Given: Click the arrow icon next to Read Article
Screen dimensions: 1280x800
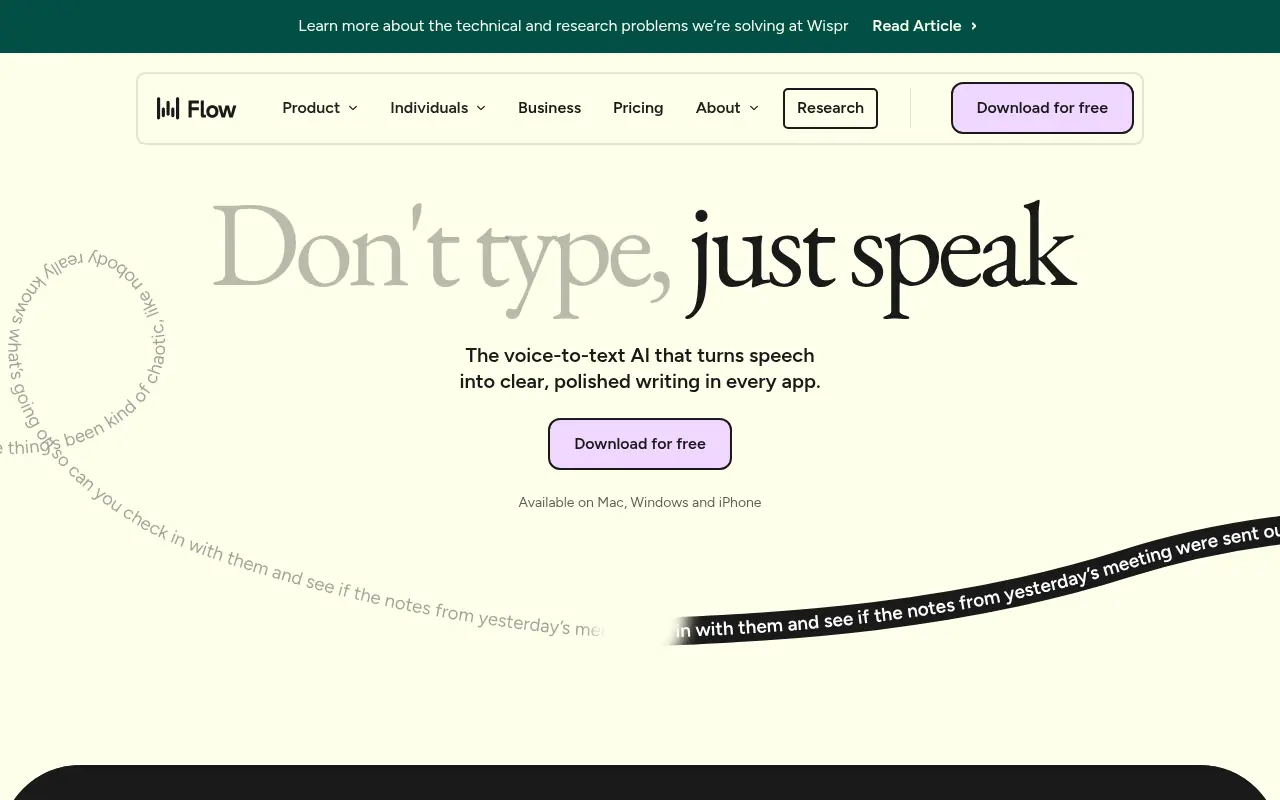Looking at the screenshot, I should 972,26.
